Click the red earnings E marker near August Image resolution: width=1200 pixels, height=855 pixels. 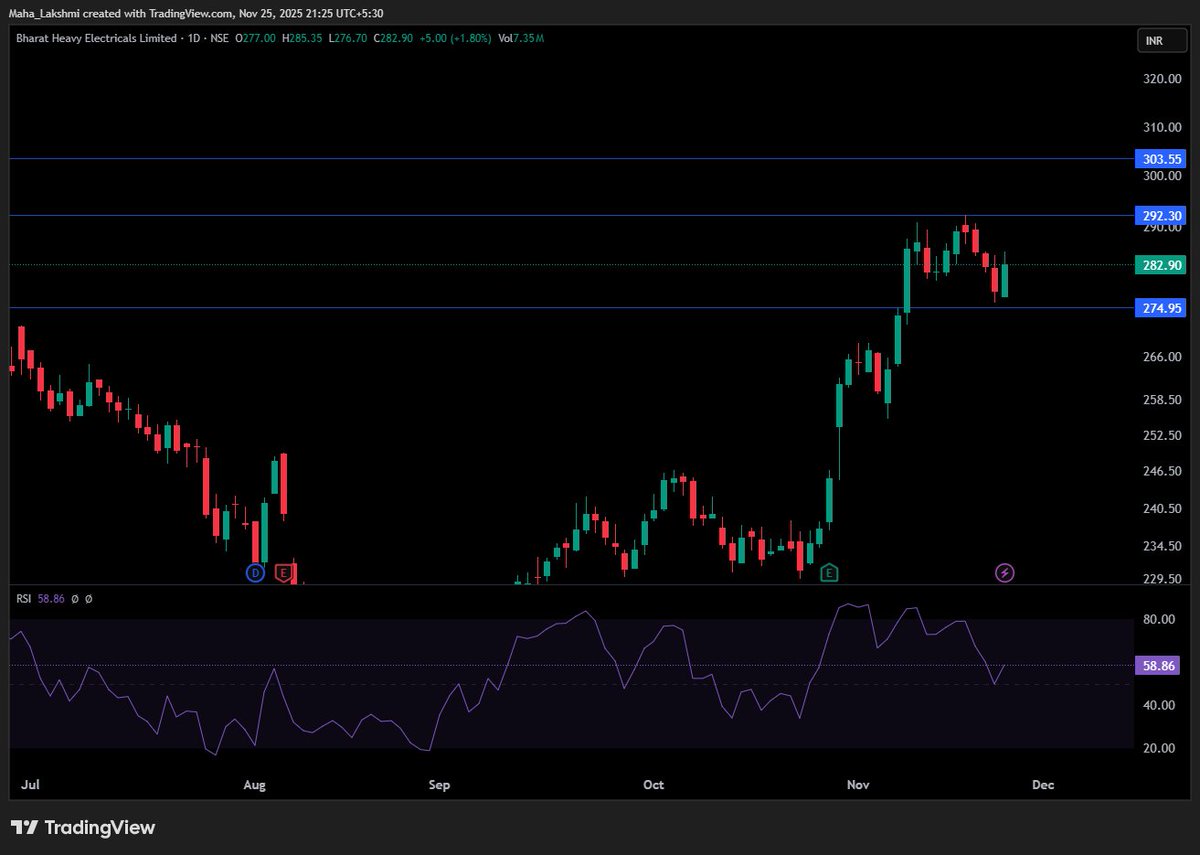point(284,573)
